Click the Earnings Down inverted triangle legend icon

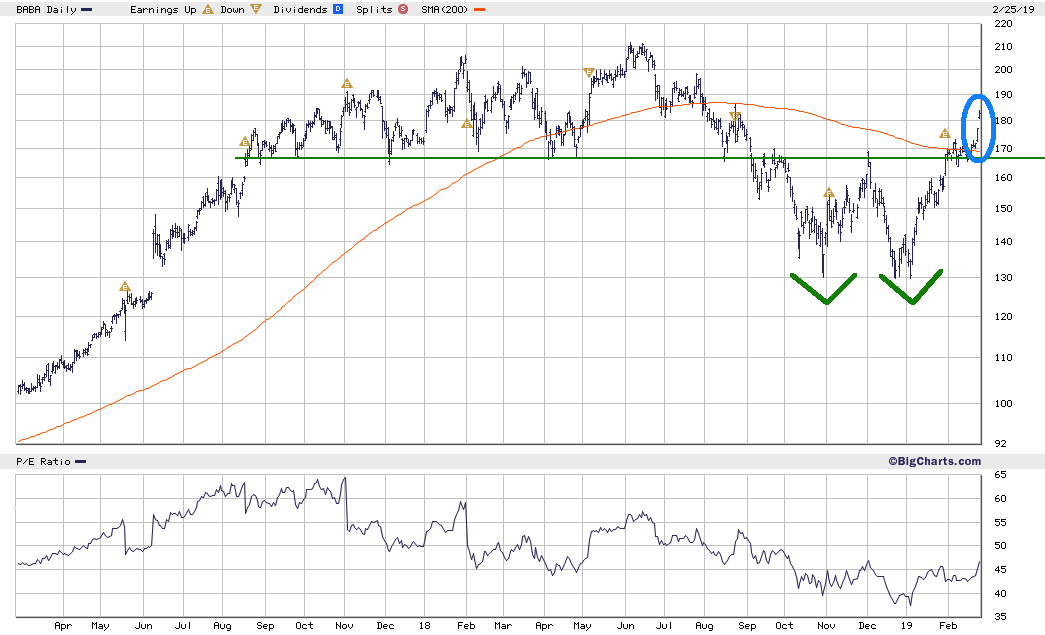click(x=255, y=9)
